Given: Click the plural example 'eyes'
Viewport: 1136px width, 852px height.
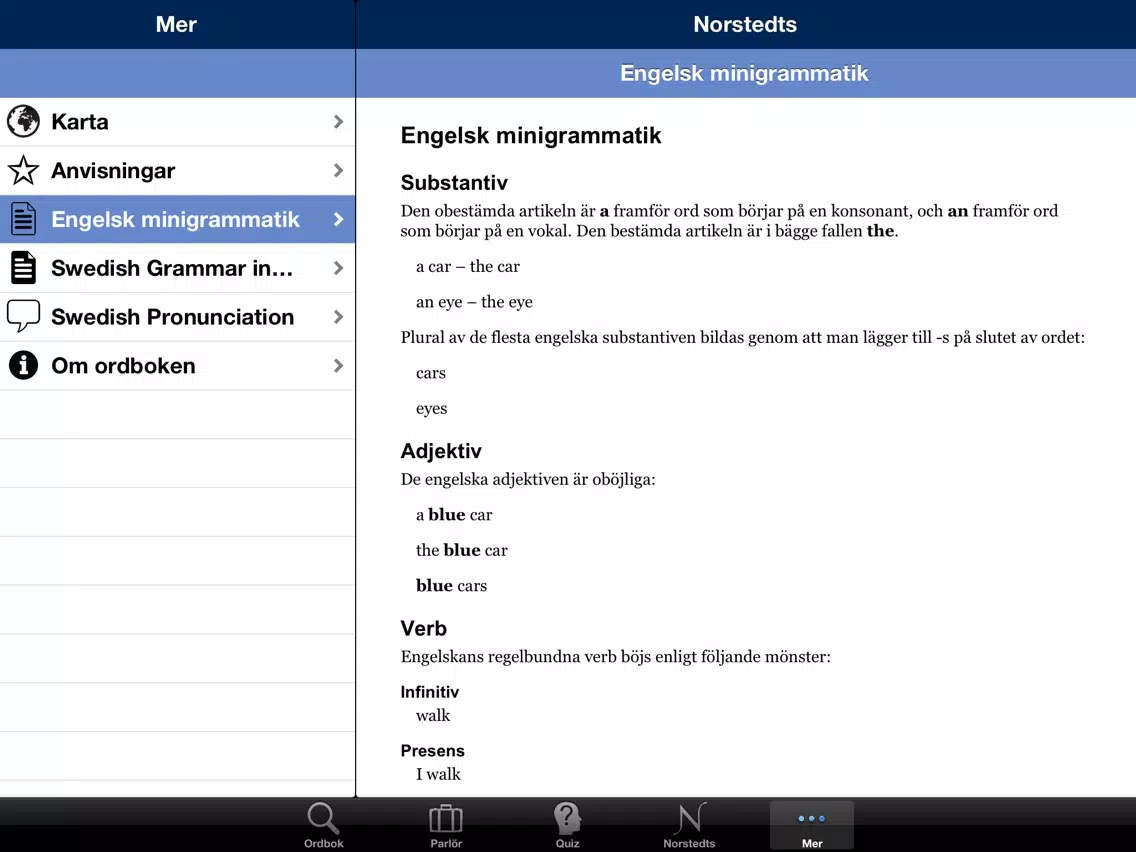Looking at the screenshot, I should coord(431,409).
